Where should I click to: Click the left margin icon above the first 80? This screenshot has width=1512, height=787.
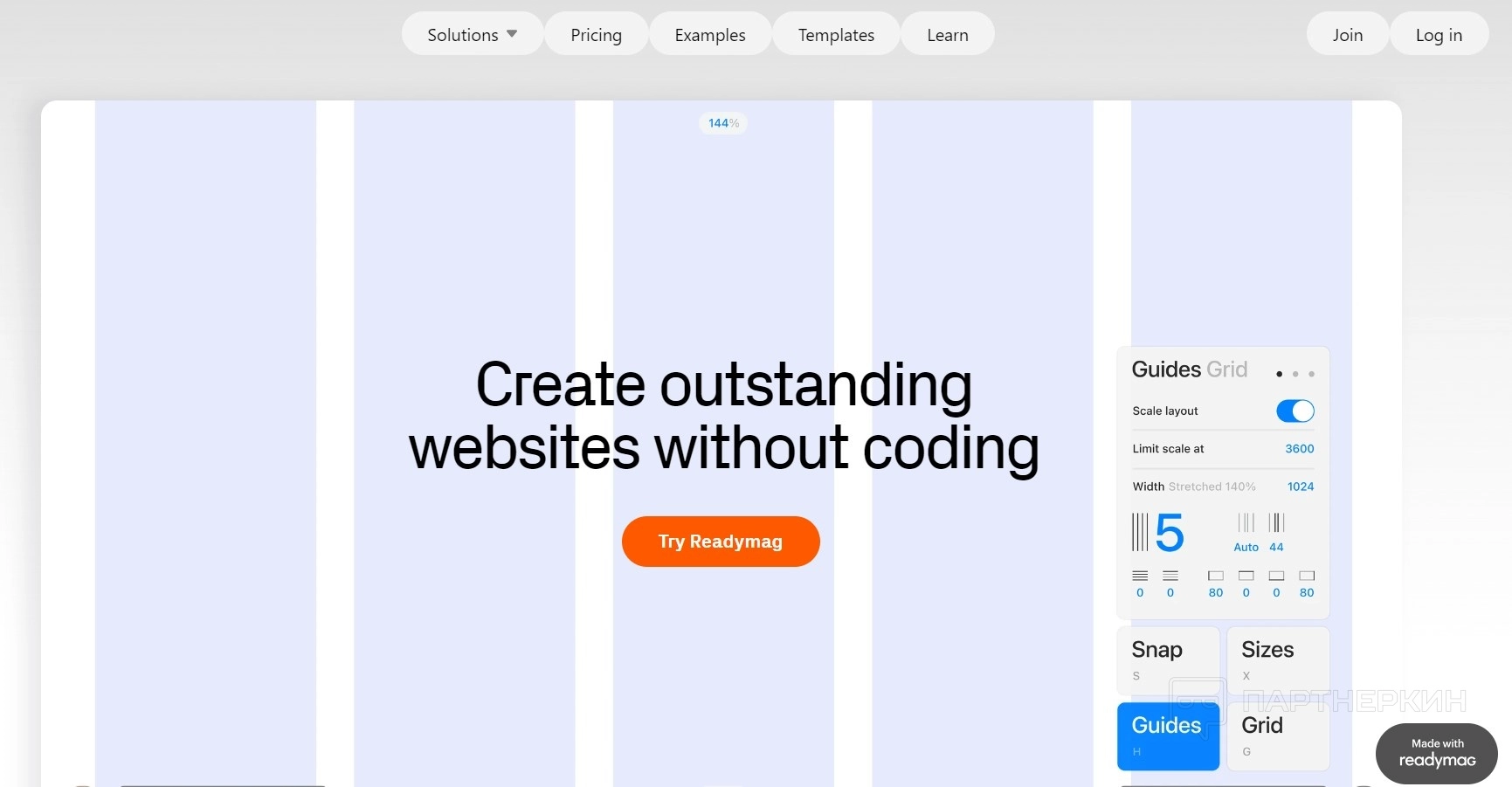pyautogui.click(x=1216, y=576)
